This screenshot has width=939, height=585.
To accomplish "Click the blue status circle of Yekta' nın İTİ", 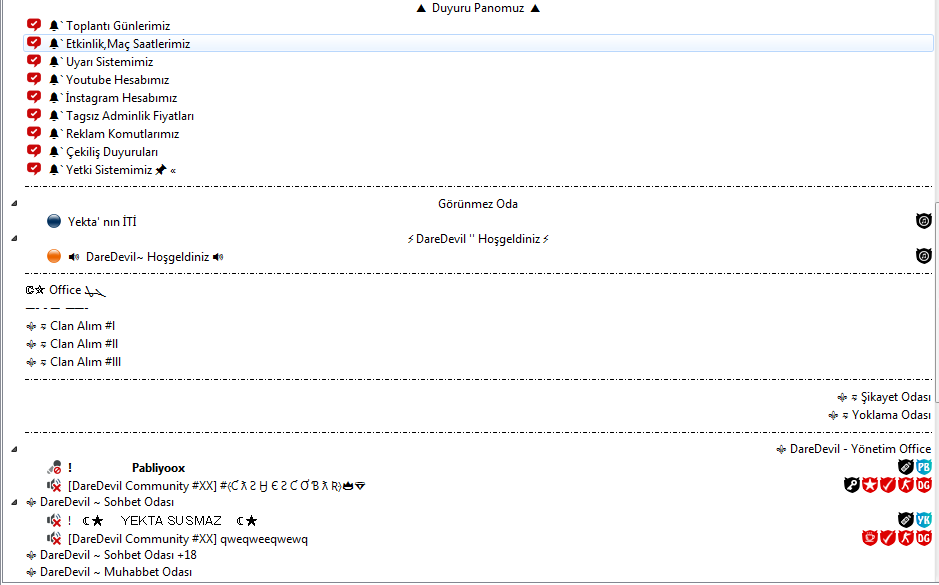I will pos(54,222).
